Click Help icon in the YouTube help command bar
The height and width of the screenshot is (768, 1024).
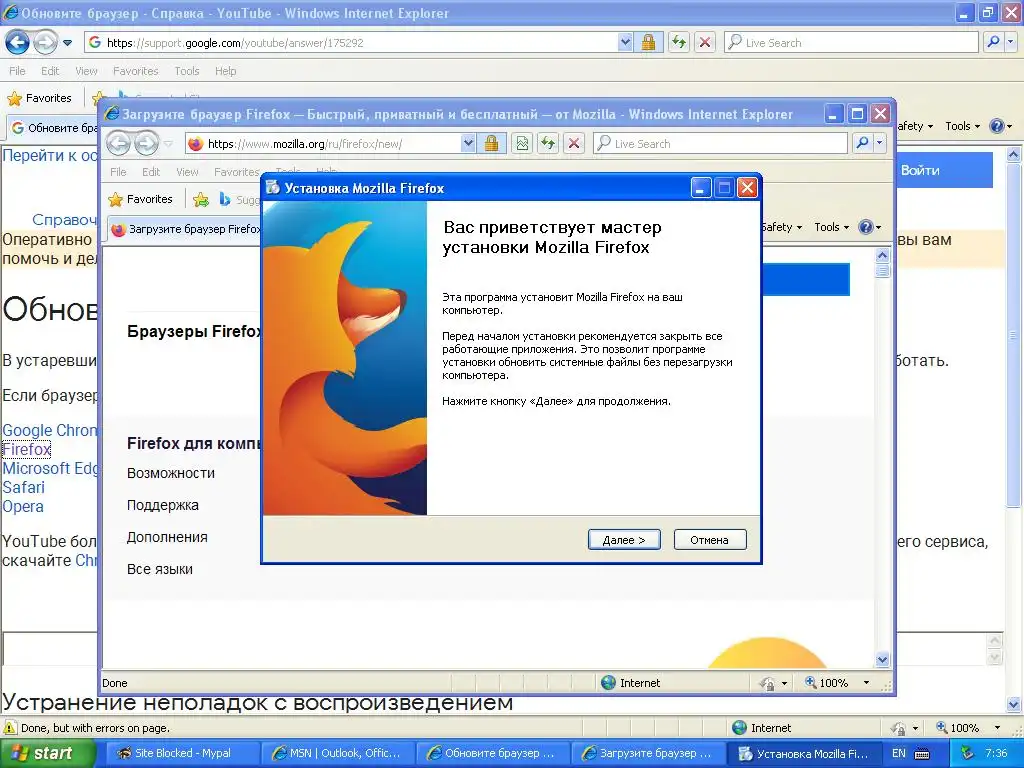coord(997,126)
